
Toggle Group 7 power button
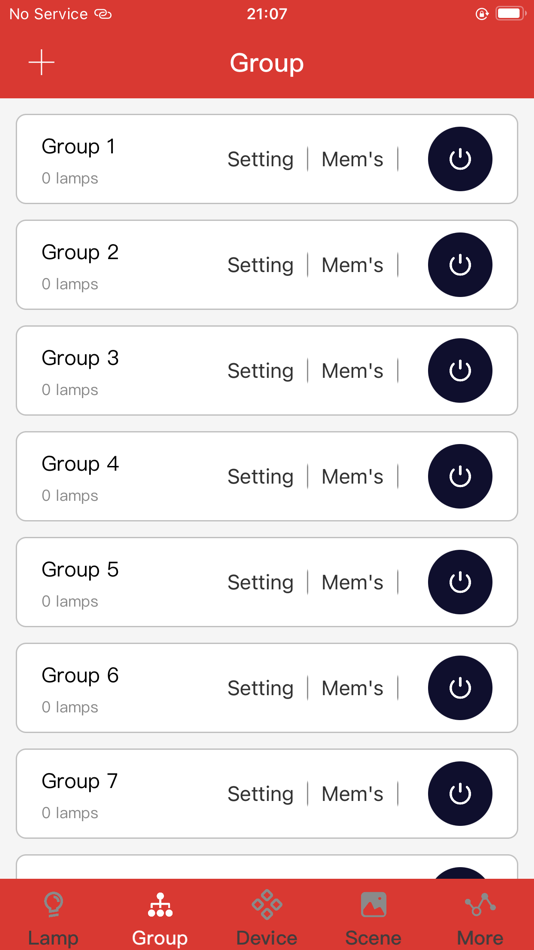(460, 793)
